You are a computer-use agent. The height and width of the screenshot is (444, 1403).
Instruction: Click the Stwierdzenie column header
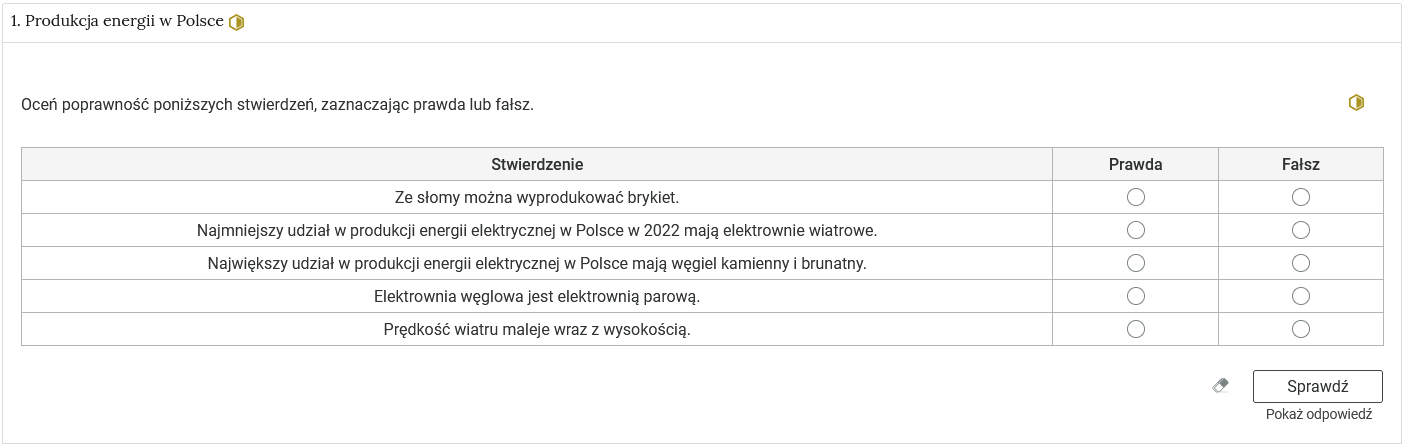pos(537,164)
